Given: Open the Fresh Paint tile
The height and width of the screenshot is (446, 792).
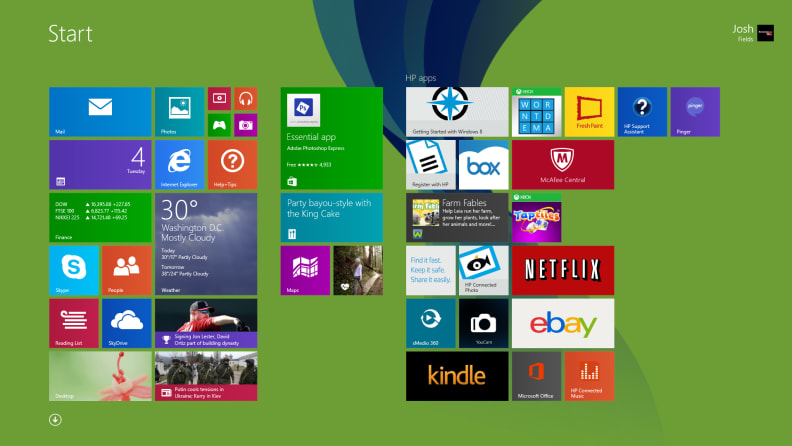Looking at the screenshot, I should tap(589, 112).
